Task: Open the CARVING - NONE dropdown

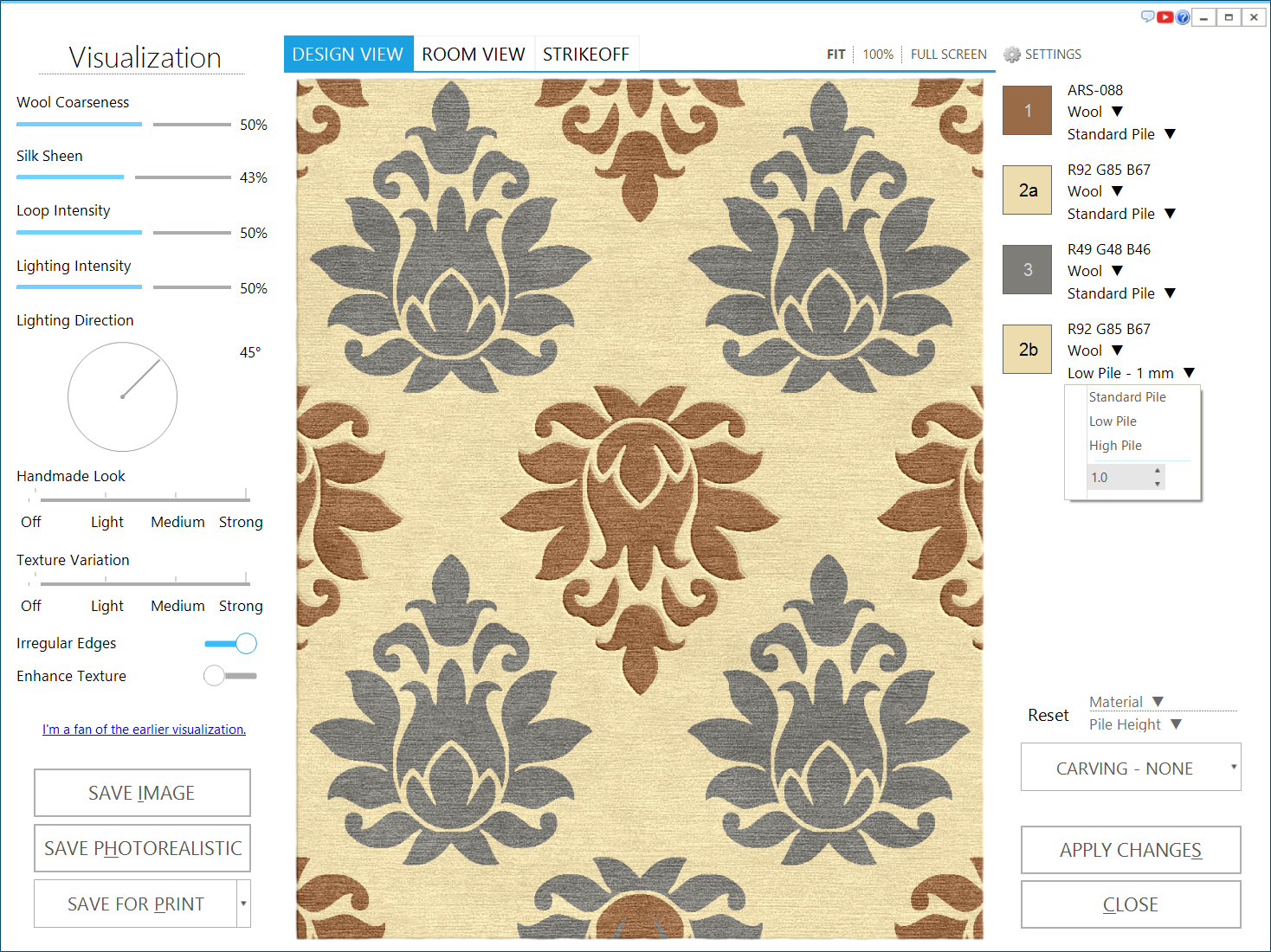Action: click(x=1131, y=768)
